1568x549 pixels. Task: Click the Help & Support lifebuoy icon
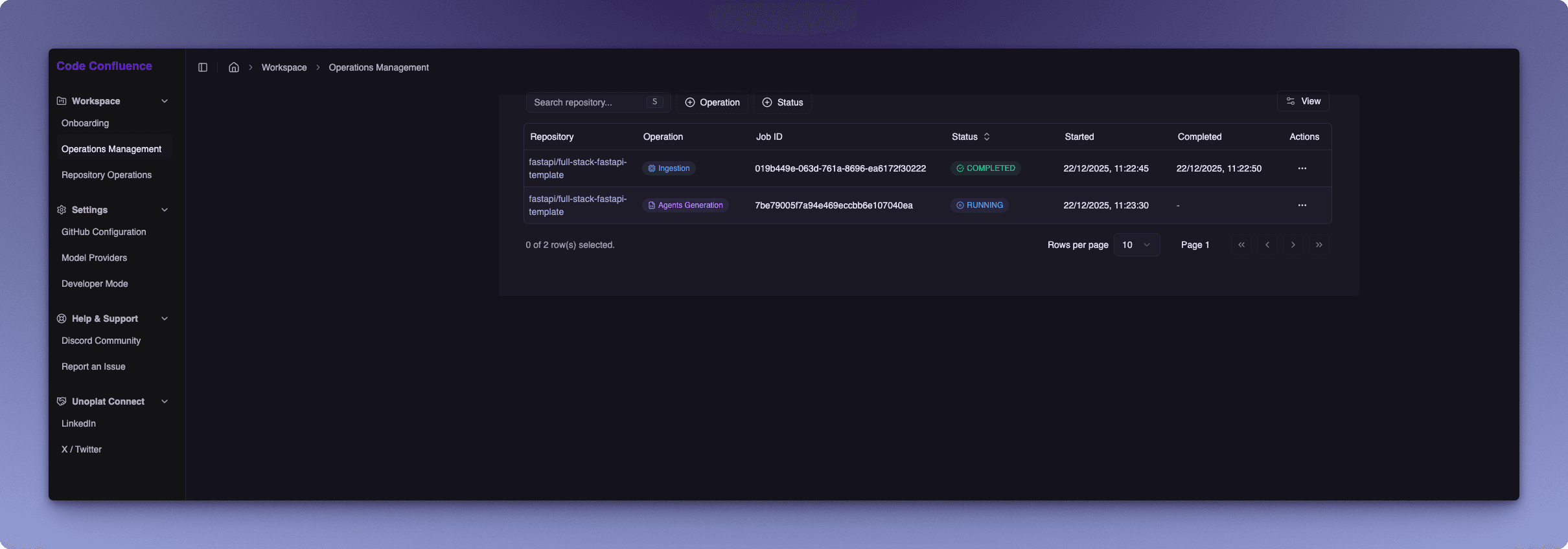[x=62, y=319]
